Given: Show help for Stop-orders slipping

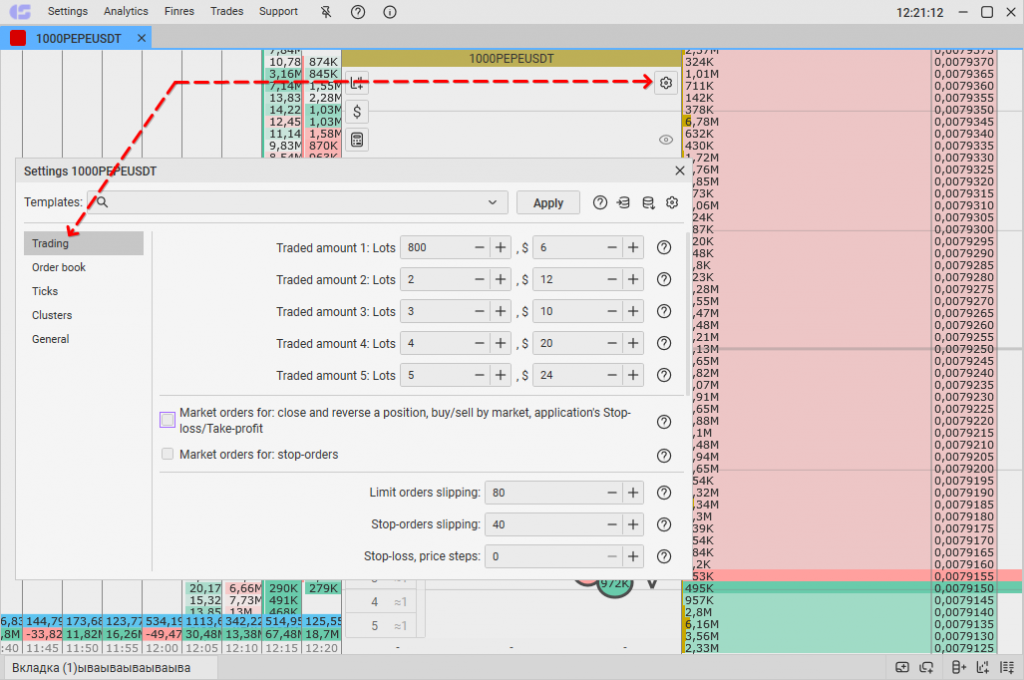Looking at the screenshot, I should click(x=664, y=525).
